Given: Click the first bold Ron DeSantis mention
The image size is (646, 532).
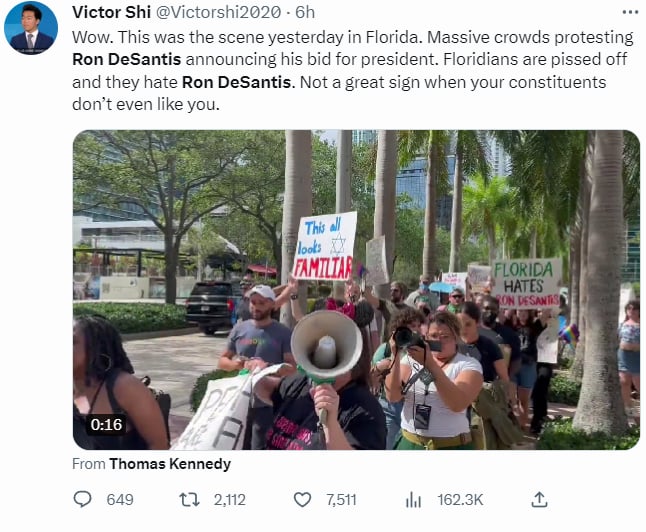Looking at the screenshot, I should click(126, 59).
